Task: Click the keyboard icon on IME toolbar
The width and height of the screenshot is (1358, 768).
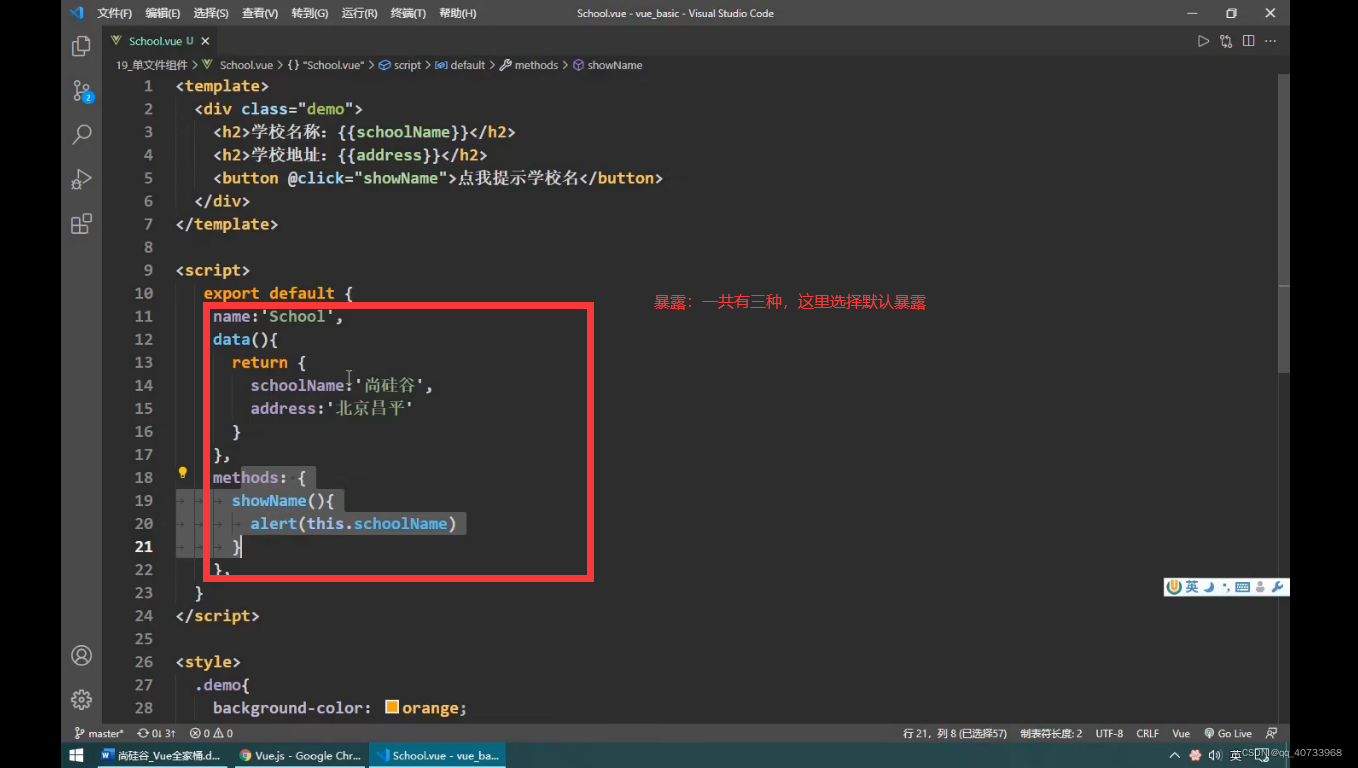Action: [x=1243, y=587]
